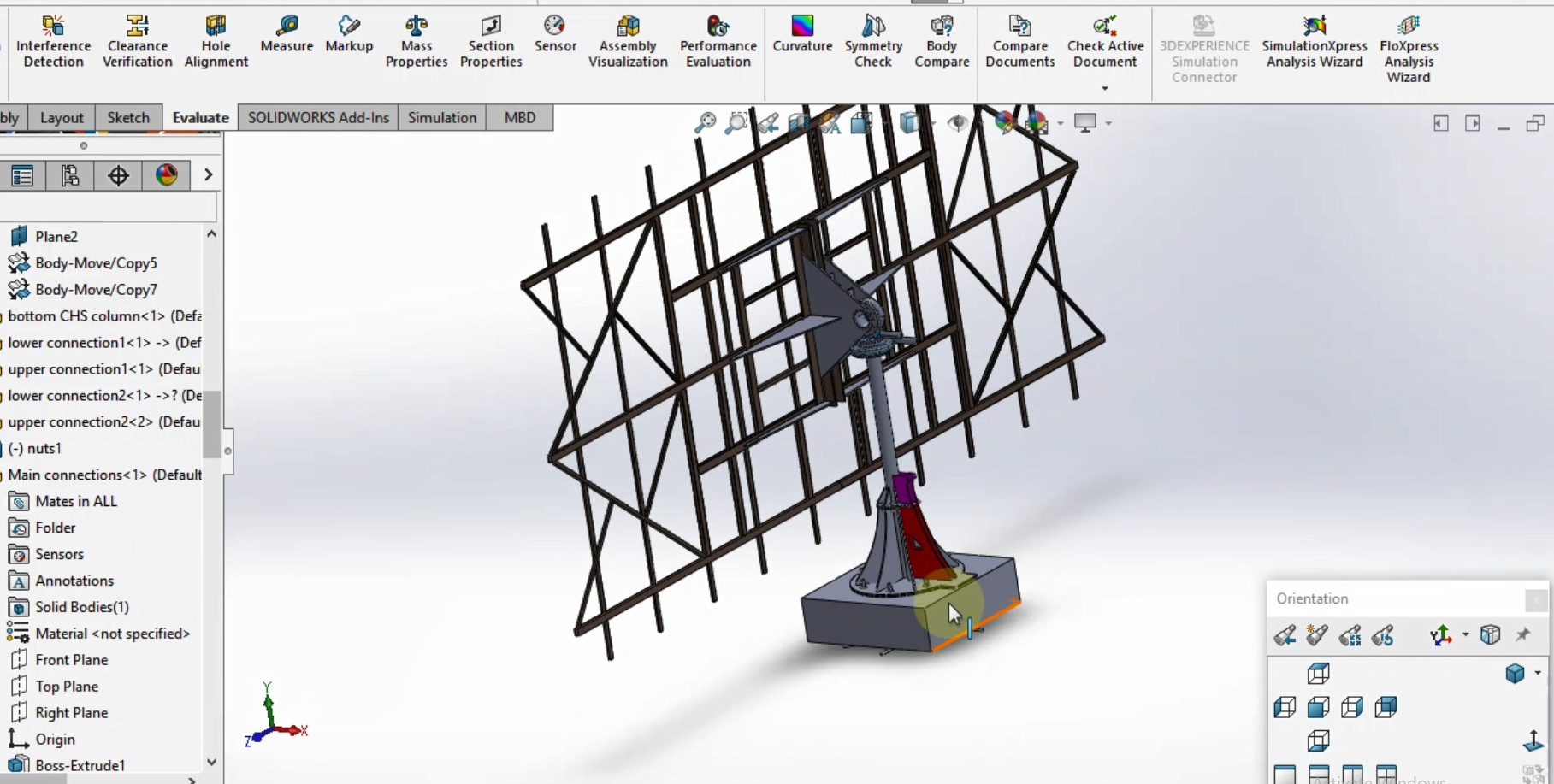Switch to the Layout tab
The image size is (1554, 784).
pos(62,117)
